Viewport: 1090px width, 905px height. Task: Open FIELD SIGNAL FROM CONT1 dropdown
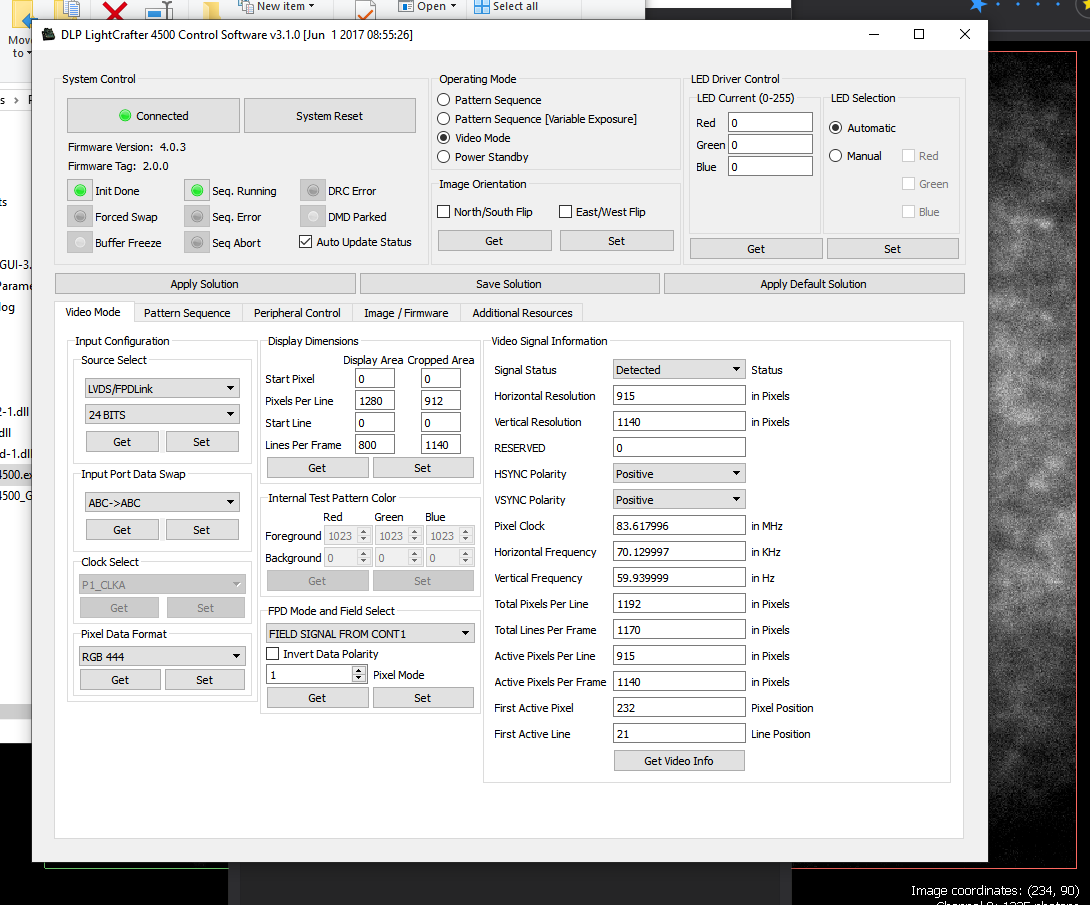point(371,633)
